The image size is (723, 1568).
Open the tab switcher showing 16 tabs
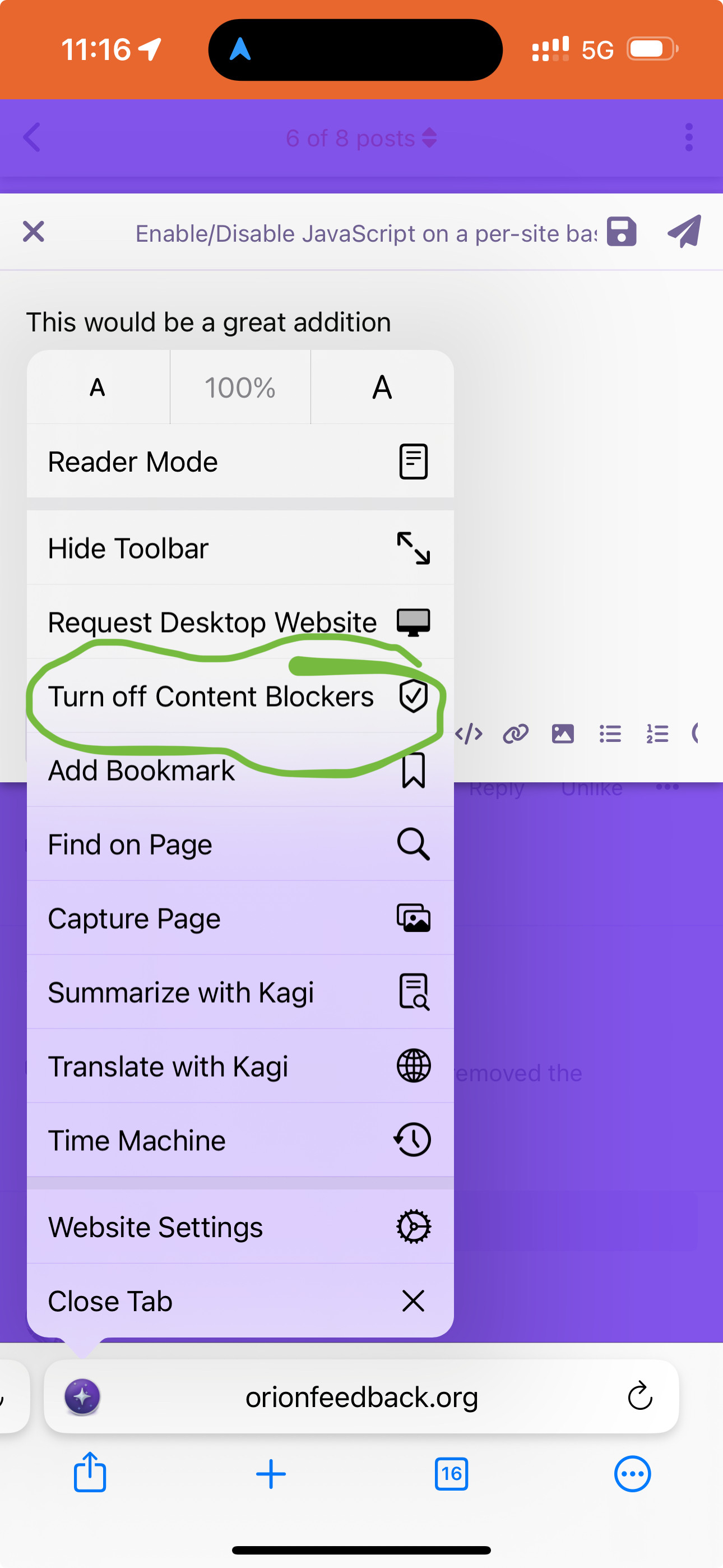click(x=451, y=1474)
